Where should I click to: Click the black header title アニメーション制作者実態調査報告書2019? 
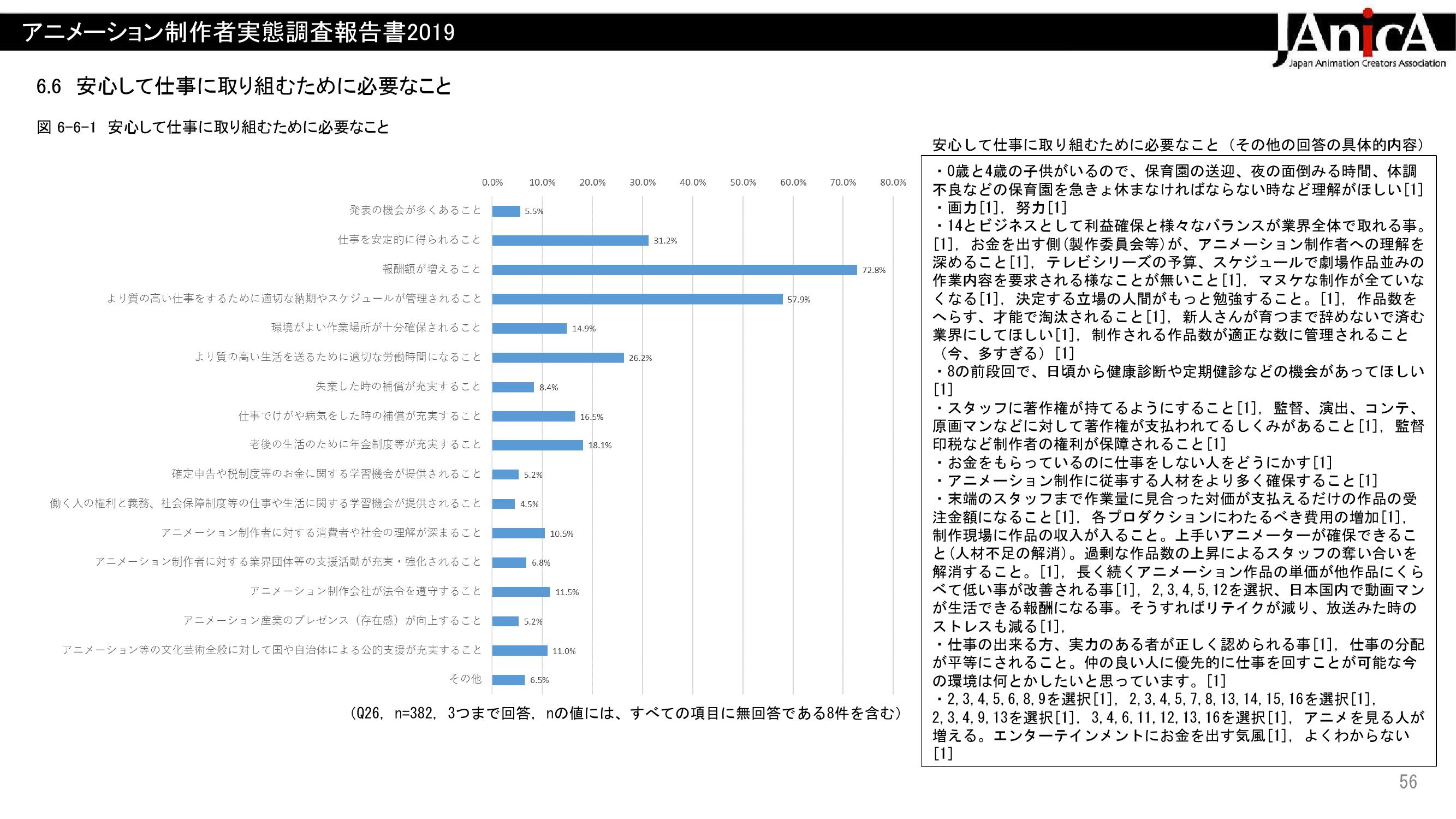tap(238, 33)
